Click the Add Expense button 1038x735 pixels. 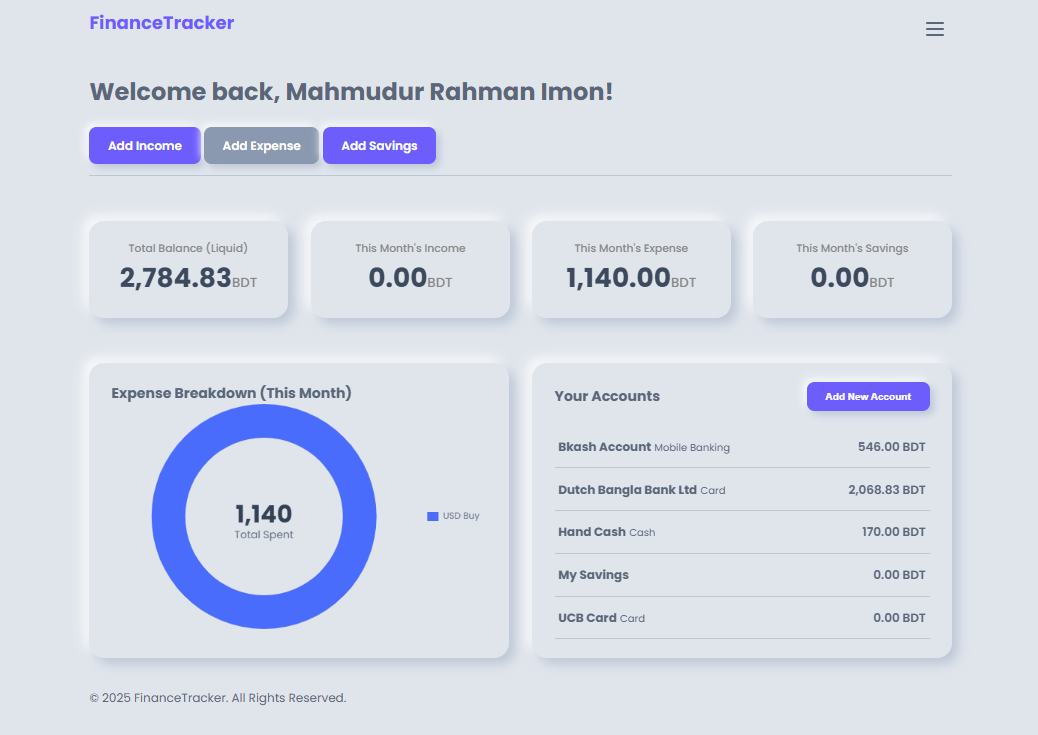[x=261, y=145]
